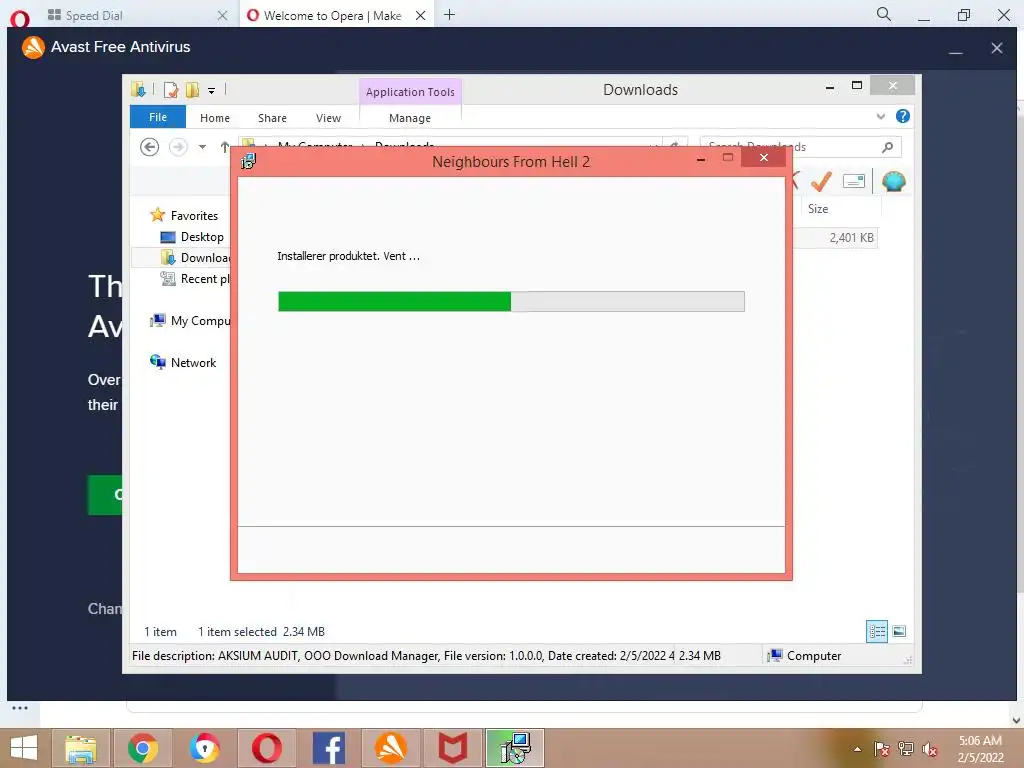Select Network in the navigation pane

[183, 362]
